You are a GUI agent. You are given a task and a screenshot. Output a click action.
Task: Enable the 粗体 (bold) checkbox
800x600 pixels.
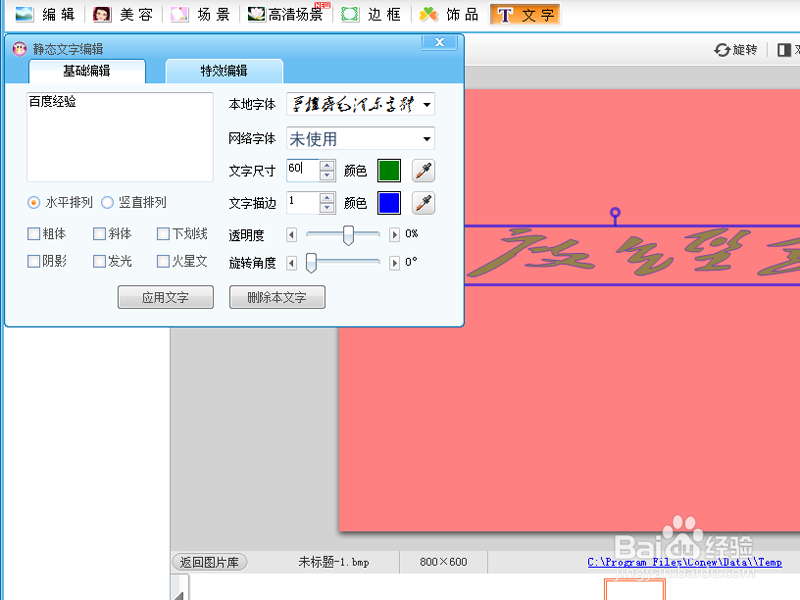point(34,234)
